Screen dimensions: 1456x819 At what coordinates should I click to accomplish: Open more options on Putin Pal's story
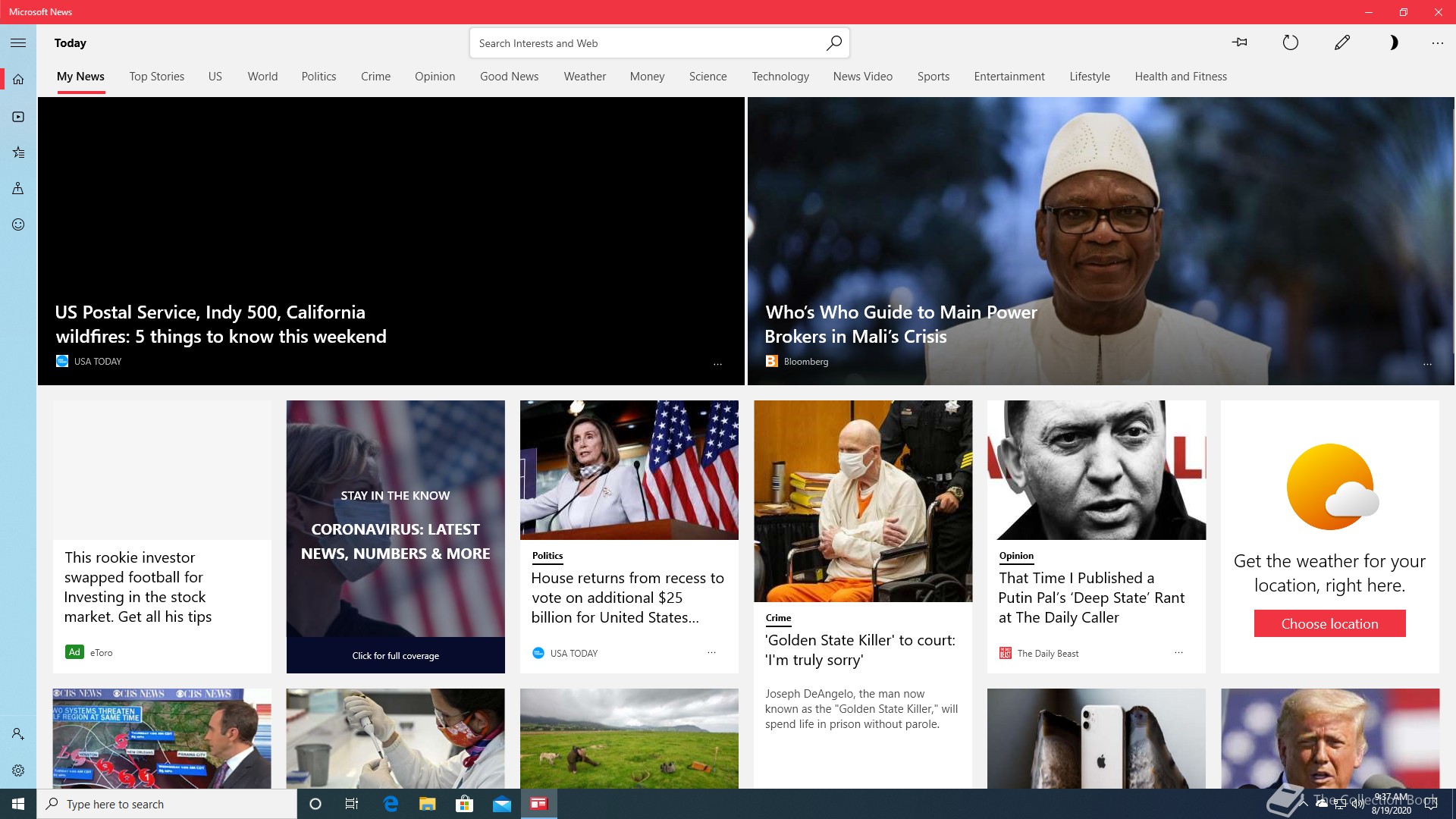tap(1178, 652)
